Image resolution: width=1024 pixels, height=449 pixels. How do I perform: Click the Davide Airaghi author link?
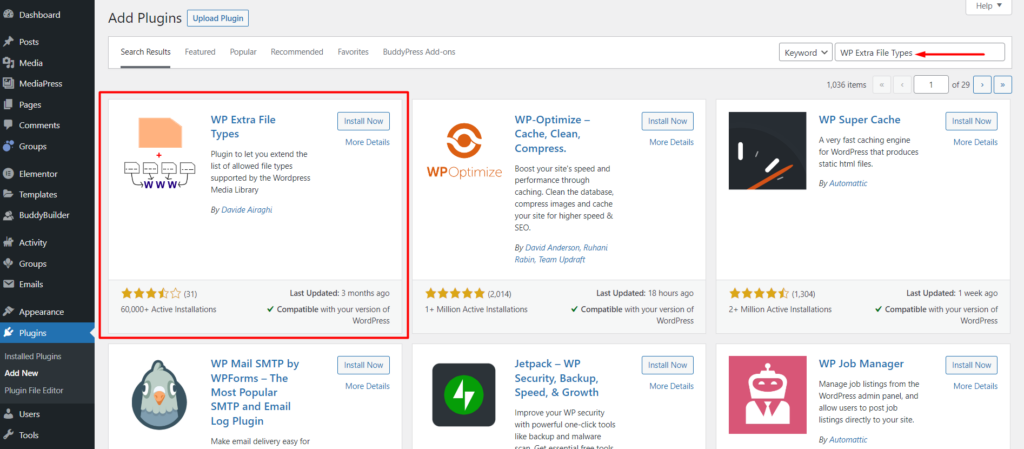[x=247, y=209]
